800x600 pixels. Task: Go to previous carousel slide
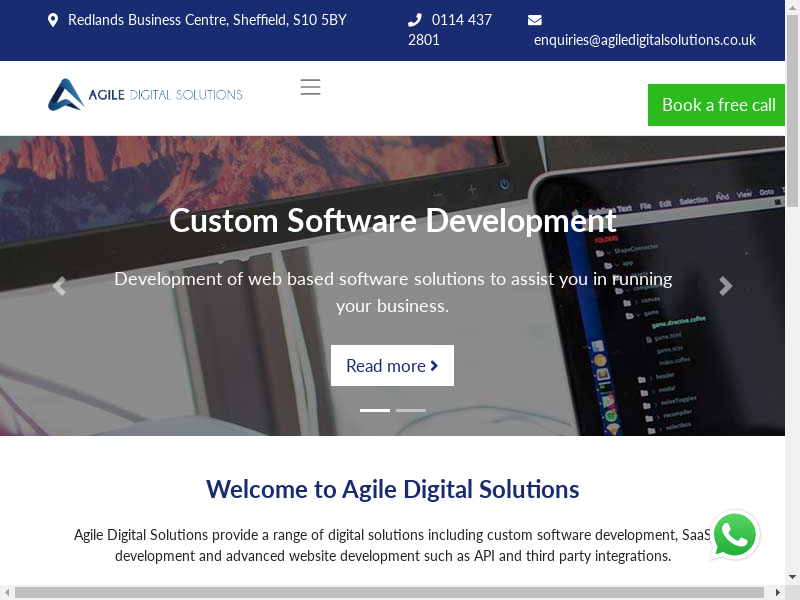pyautogui.click(x=59, y=287)
